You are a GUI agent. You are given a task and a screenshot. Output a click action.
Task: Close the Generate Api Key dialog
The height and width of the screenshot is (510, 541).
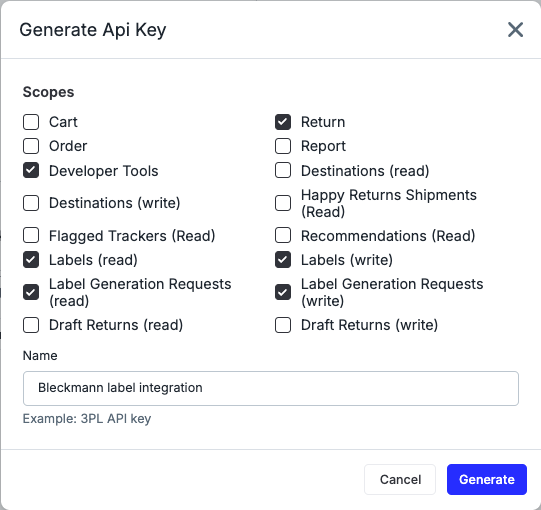[x=515, y=29]
